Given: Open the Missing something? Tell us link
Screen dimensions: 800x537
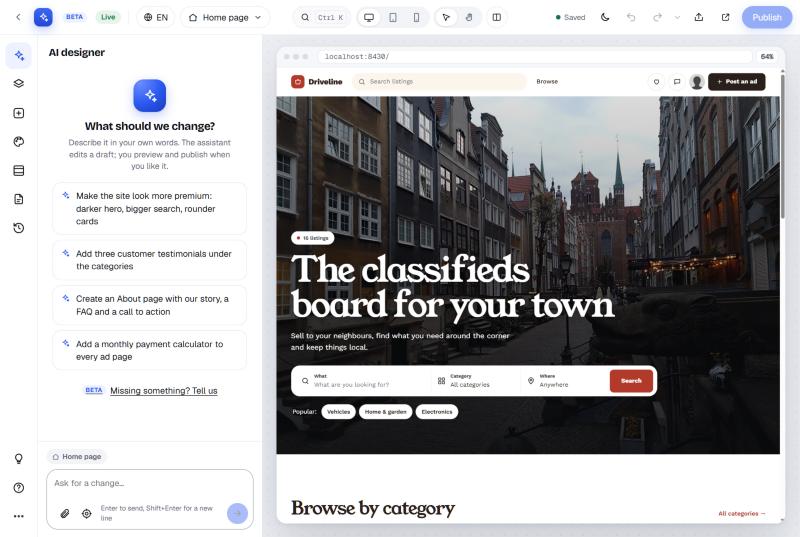Looking at the screenshot, I should click(x=164, y=391).
